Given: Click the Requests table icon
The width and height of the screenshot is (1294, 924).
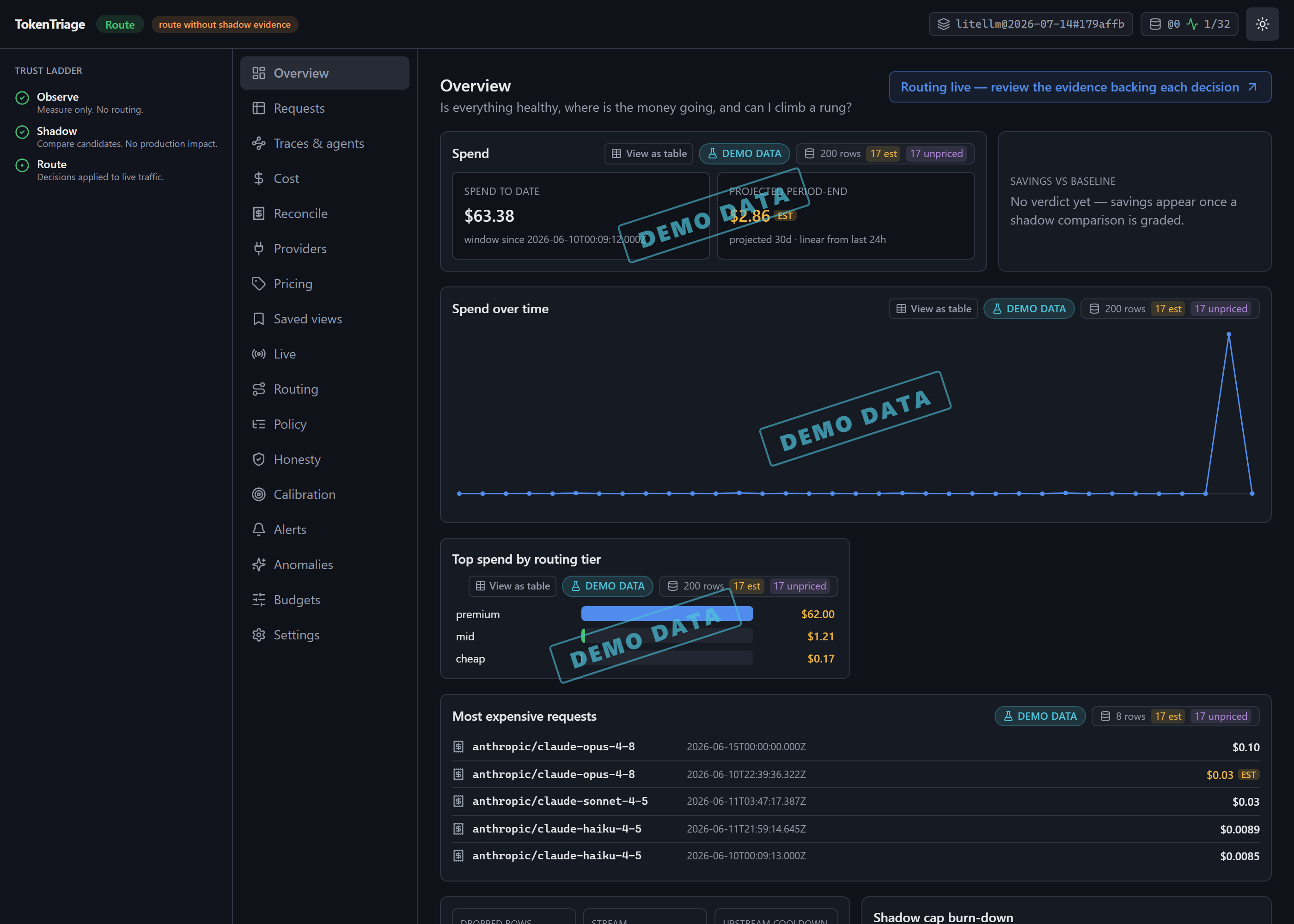Looking at the screenshot, I should click(258, 108).
